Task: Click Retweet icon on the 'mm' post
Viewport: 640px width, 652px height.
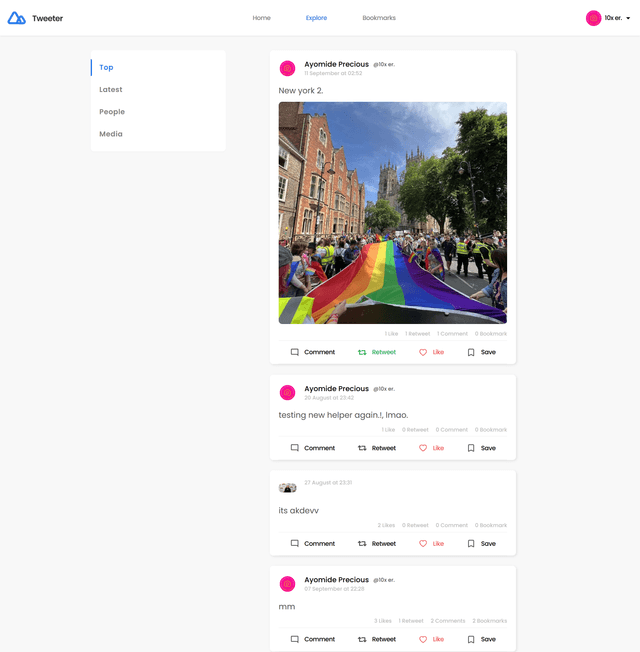Action: point(362,639)
